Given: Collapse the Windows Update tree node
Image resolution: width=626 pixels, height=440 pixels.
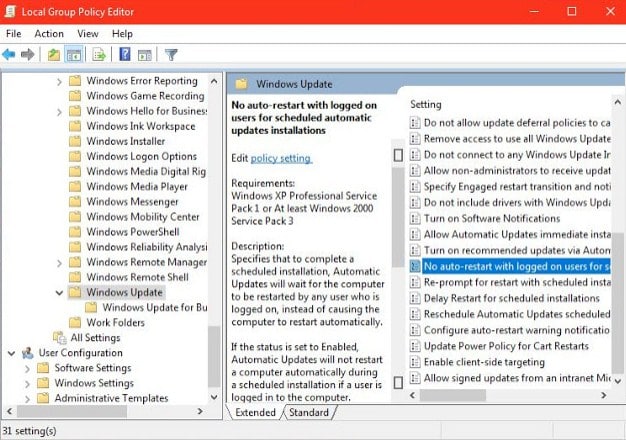Looking at the screenshot, I should pyautogui.click(x=59, y=293).
